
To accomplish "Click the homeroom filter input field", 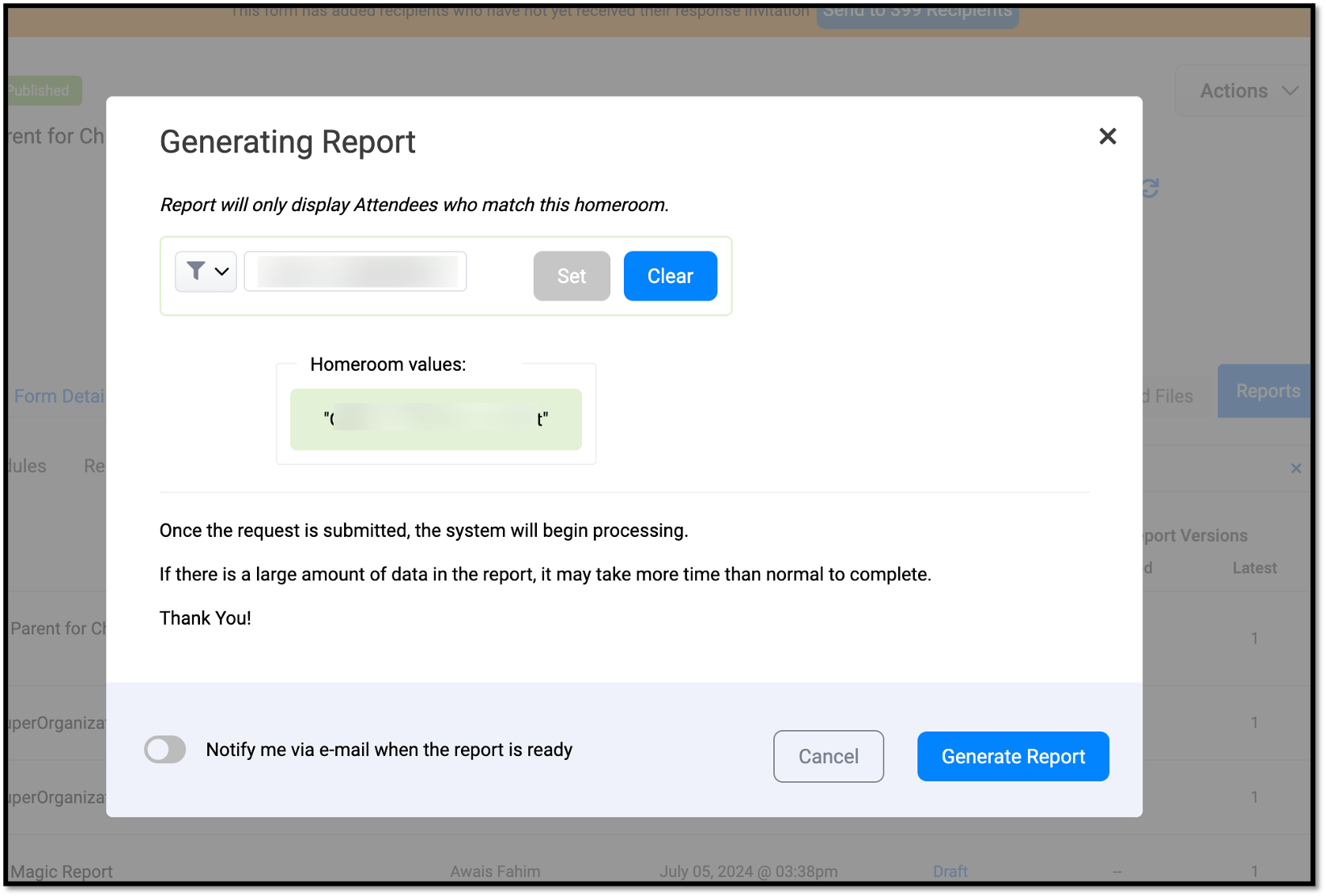I will point(355,271).
